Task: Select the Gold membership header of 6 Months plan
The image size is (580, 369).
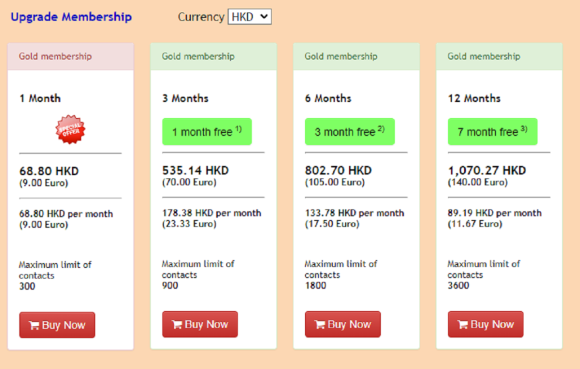Action: 356,56
